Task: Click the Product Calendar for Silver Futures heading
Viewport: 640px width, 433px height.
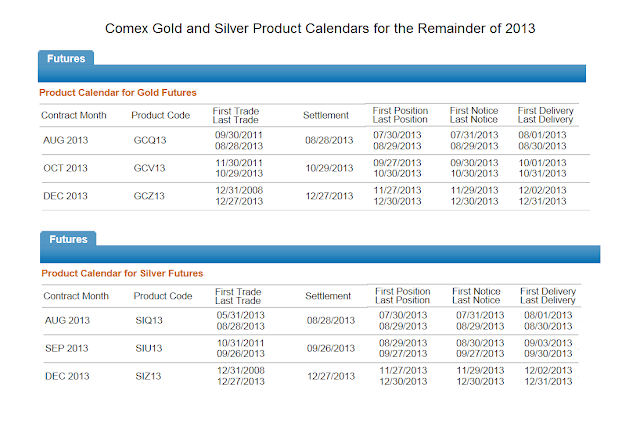Action: [122, 273]
